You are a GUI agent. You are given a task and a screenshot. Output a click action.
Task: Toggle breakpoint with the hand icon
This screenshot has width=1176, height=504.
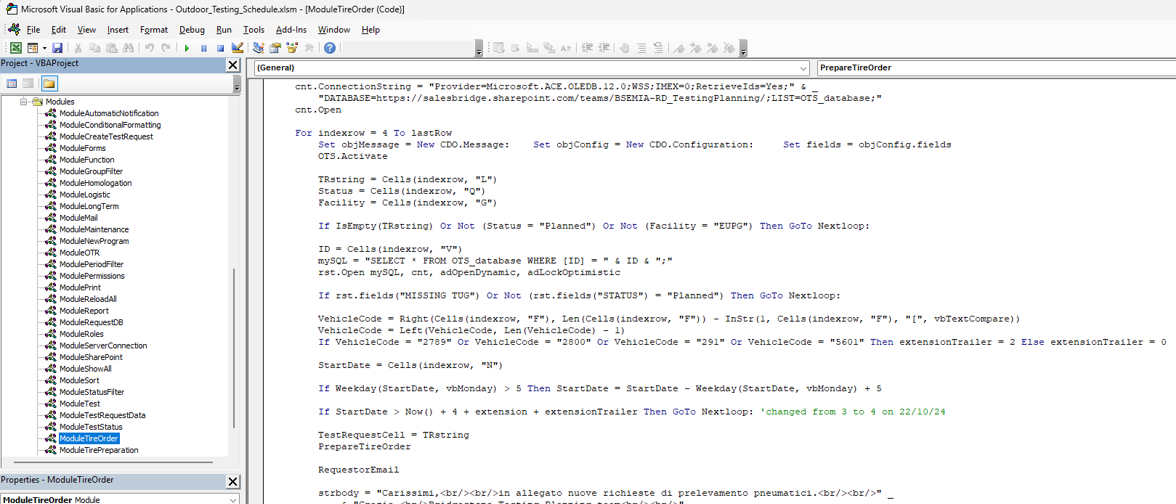624,47
